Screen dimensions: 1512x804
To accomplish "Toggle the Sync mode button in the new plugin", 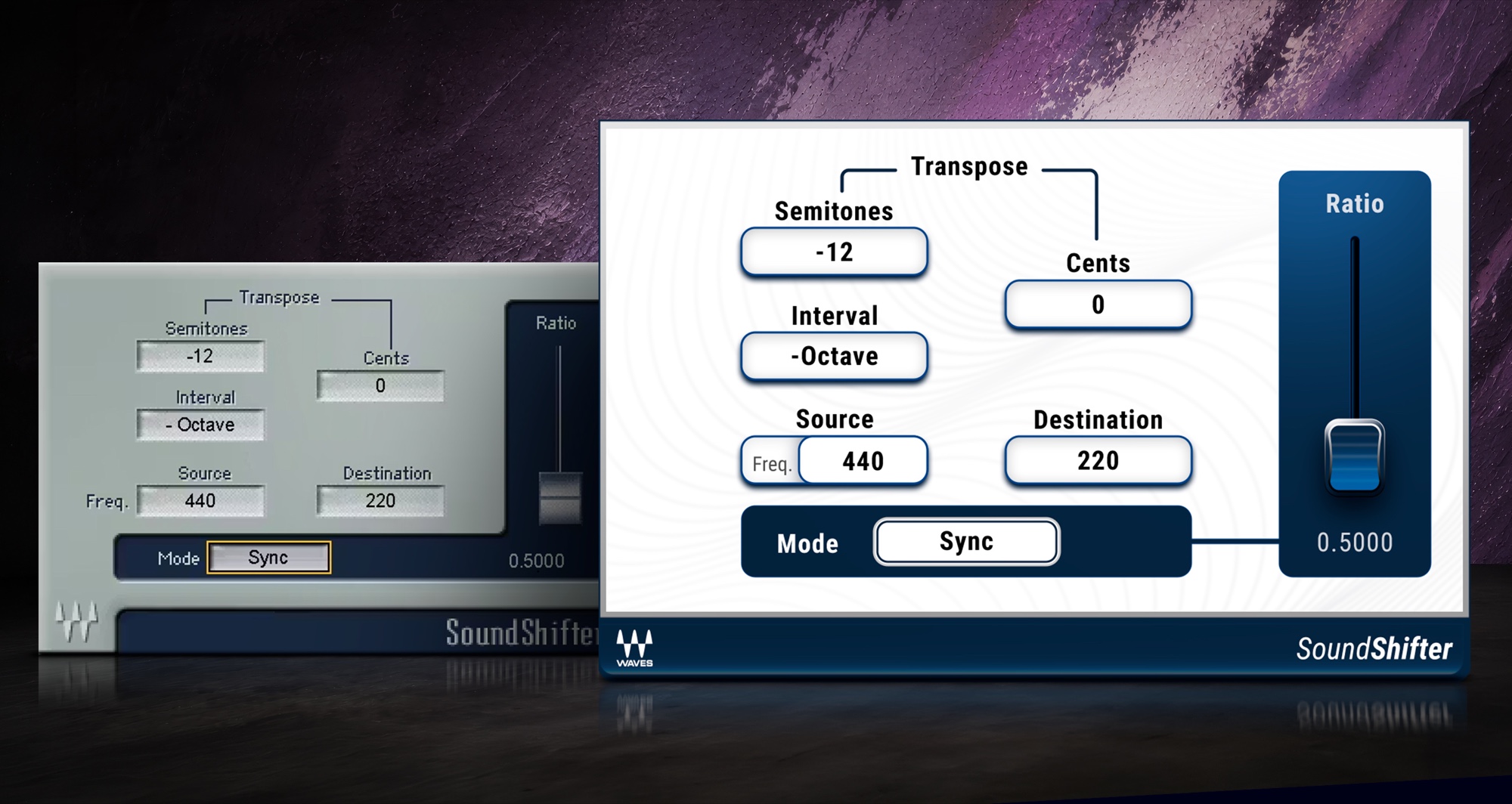I will pos(966,541).
